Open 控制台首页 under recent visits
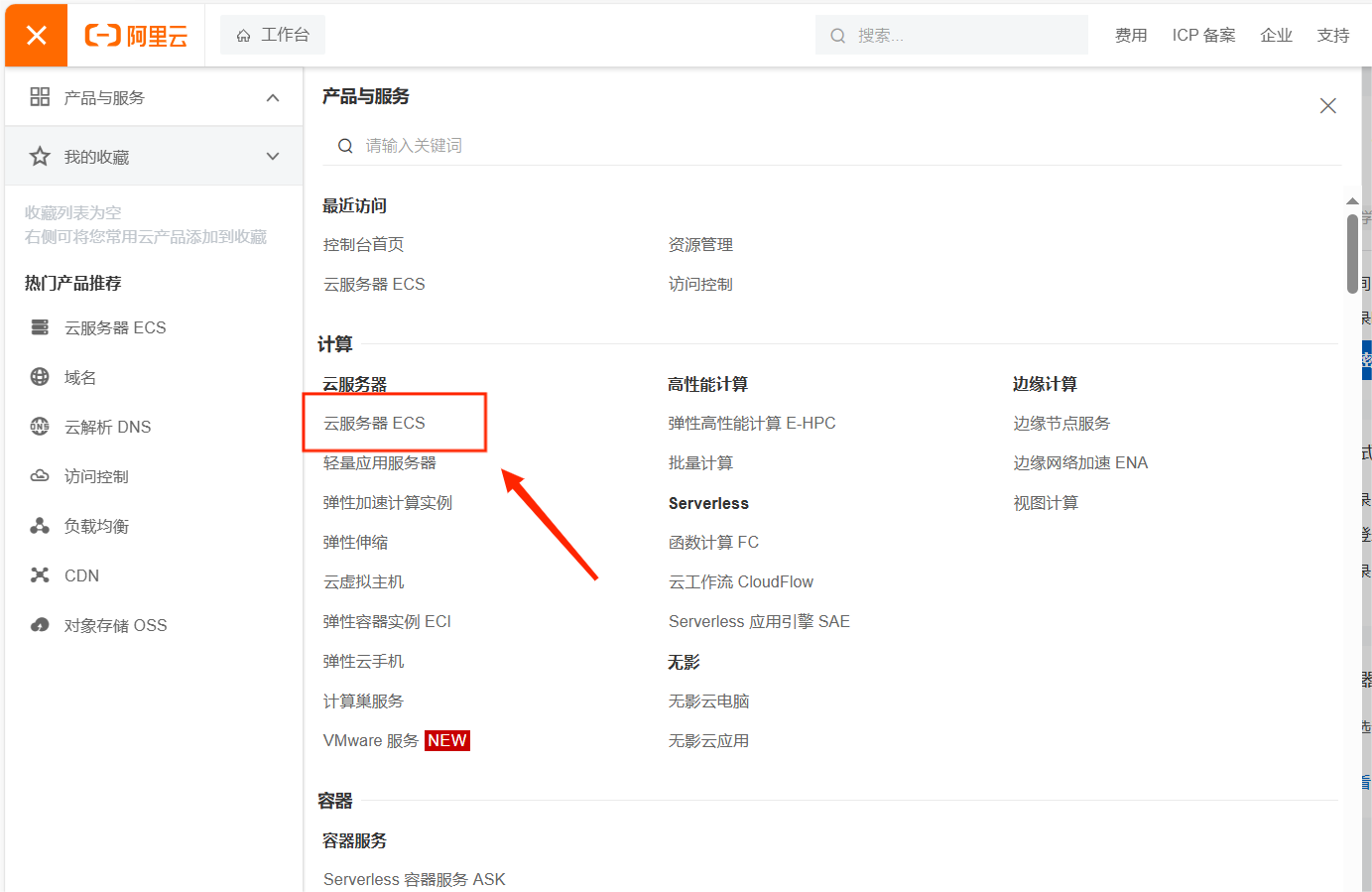Image resolution: width=1372 pixels, height=892 pixels. (x=363, y=244)
